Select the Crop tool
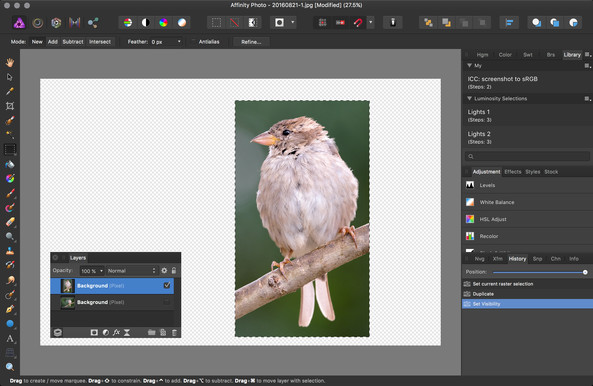The width and height of the screenshot is (593, 386). point(10,106)
